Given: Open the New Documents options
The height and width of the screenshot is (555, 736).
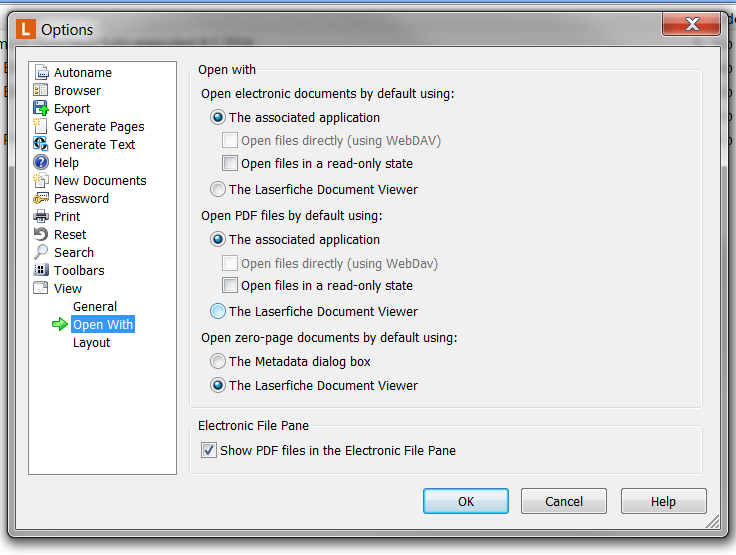Looking at the screenshot, I should pyautogui.click(x=100, y=181).
